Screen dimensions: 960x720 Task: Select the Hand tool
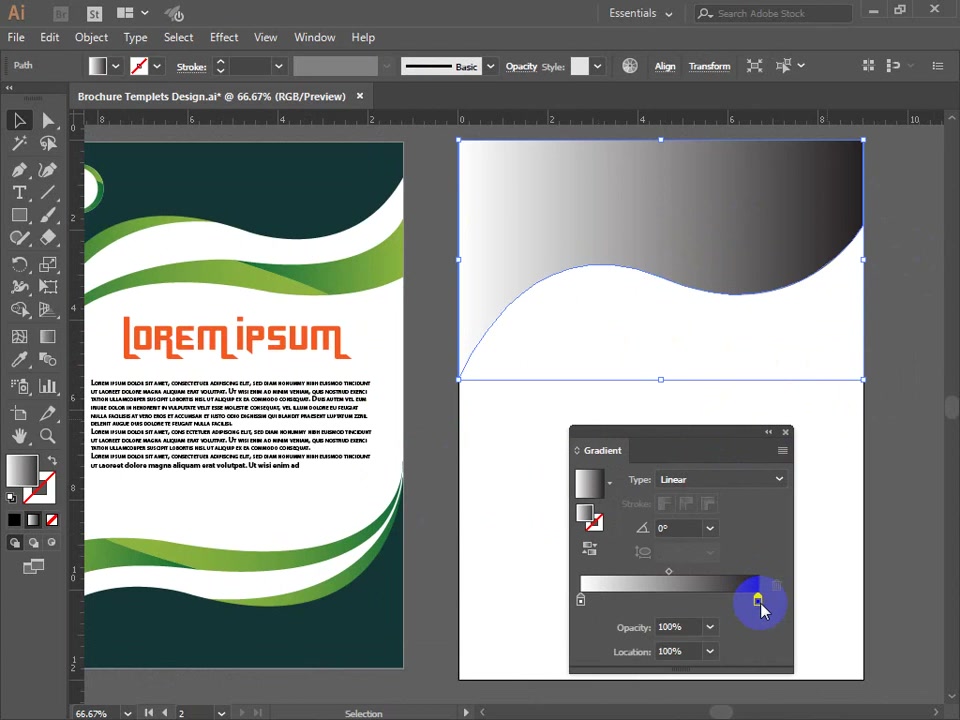(19, 436)
